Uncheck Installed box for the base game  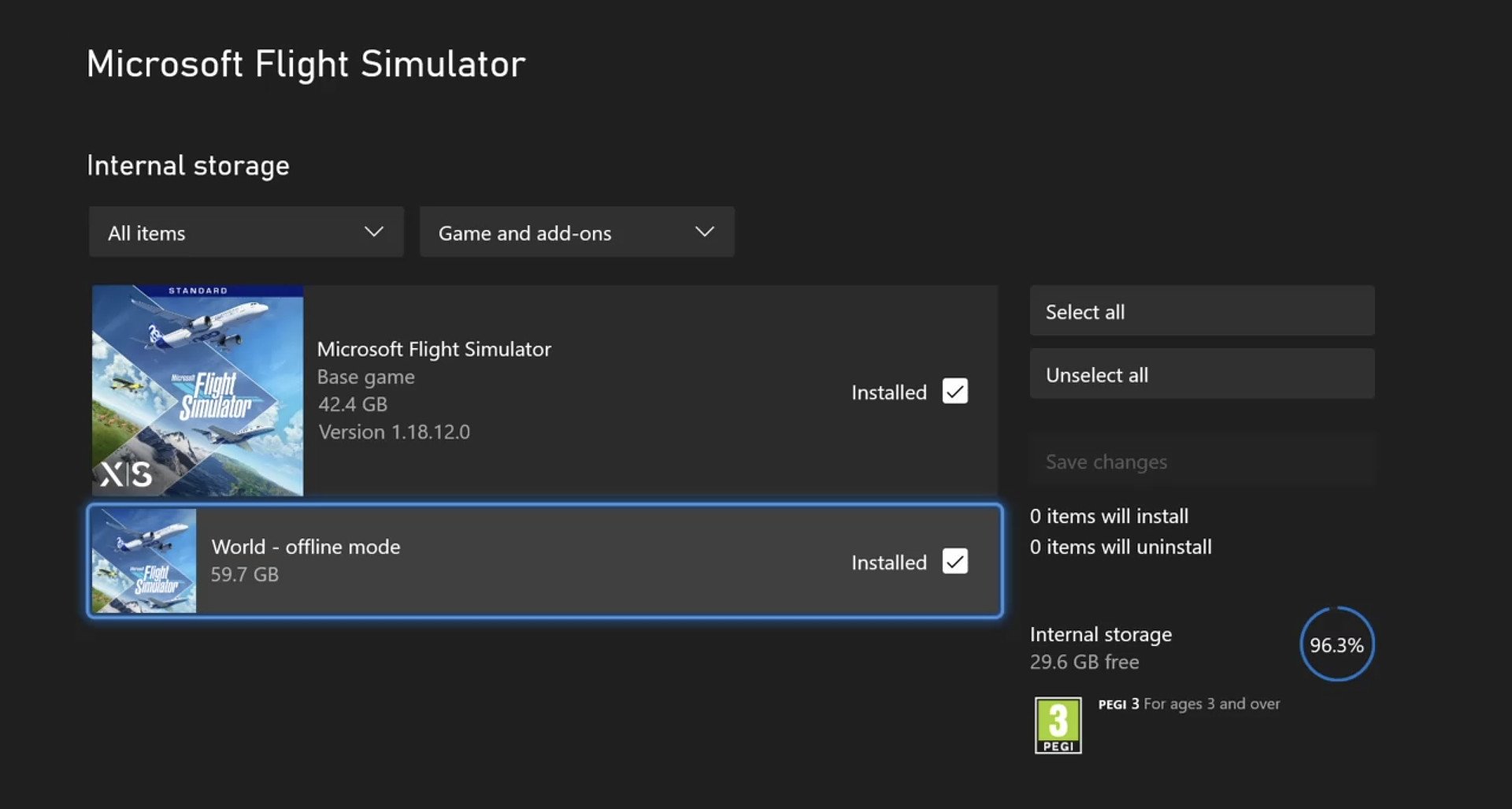pos(954,392)
